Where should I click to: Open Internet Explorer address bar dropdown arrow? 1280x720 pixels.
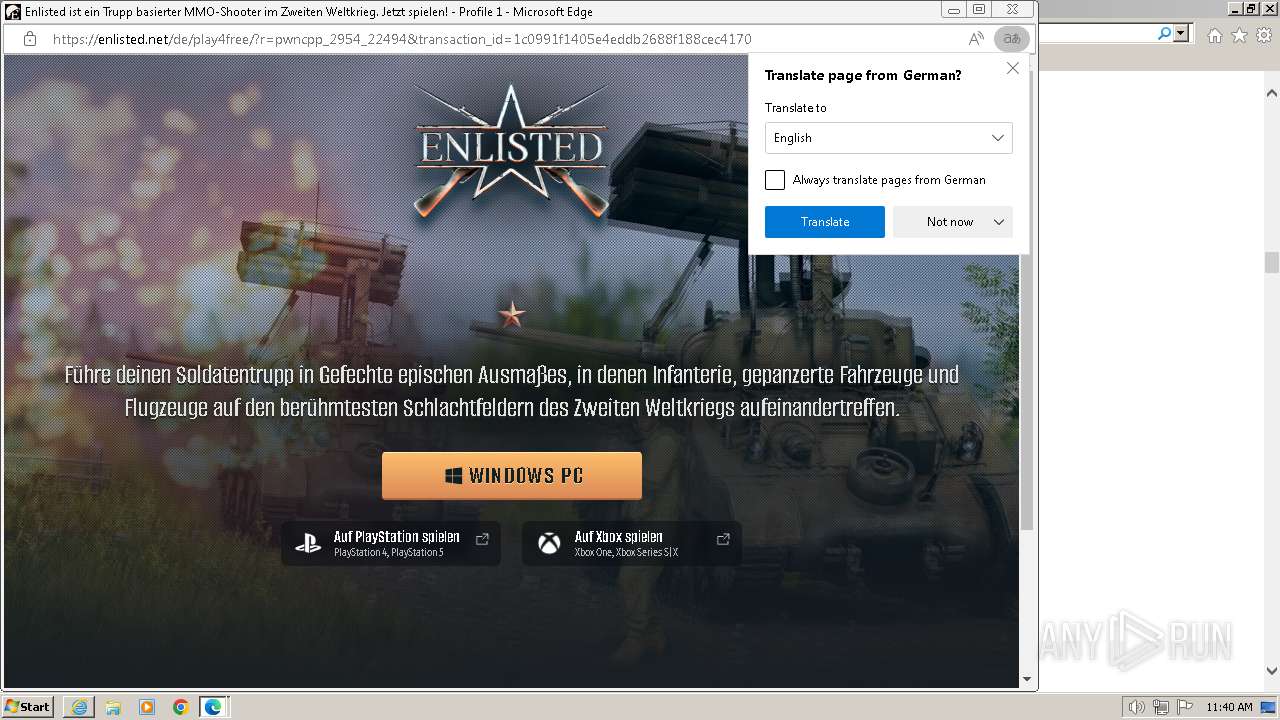coord(1181,33)
